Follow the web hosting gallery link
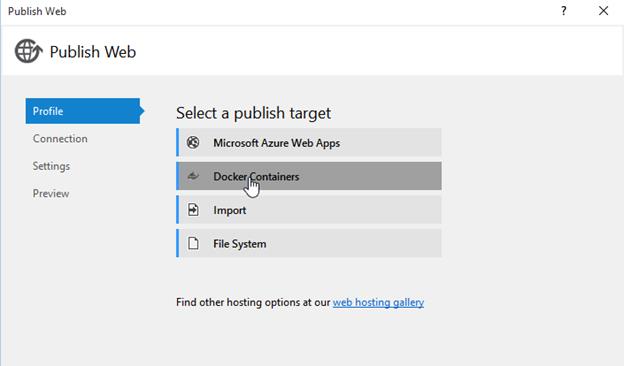This screenshot has width=624, height=366. (378, 302)
